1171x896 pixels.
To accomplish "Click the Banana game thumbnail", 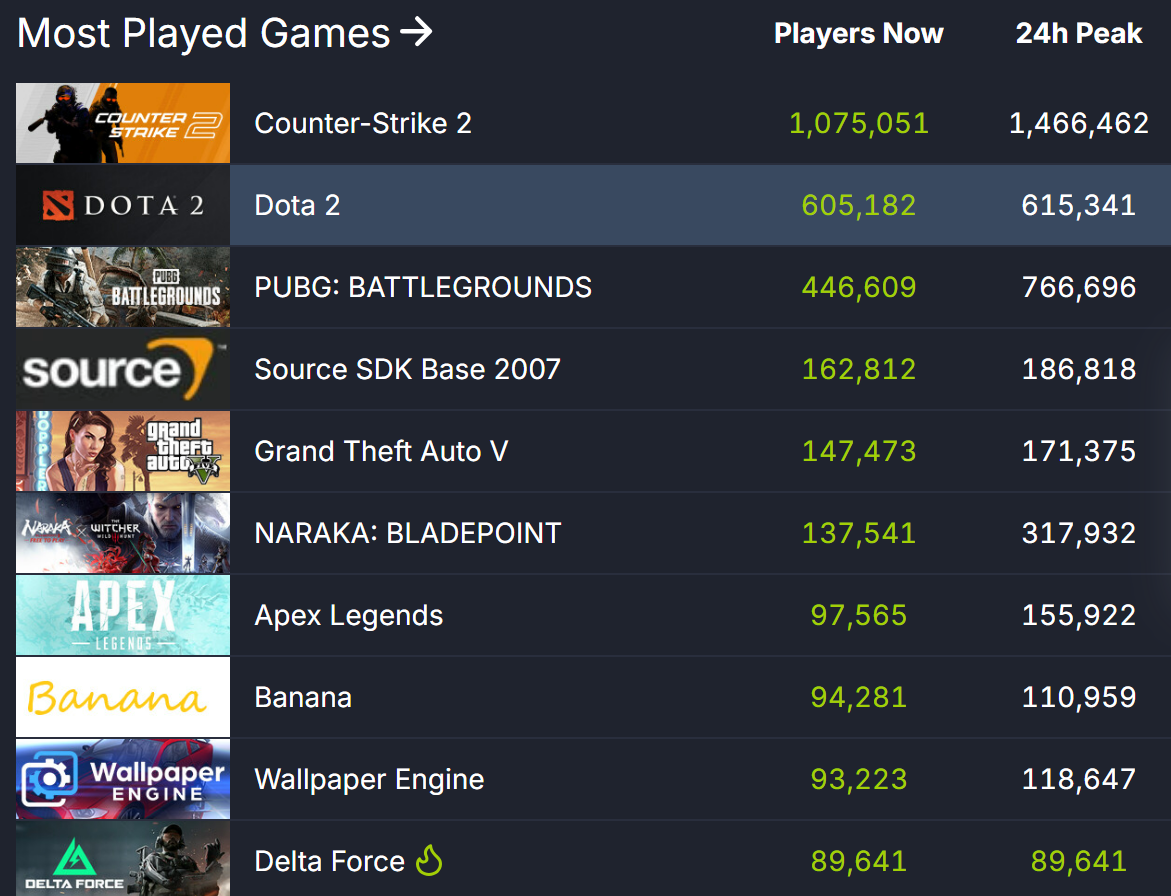I will (122, 696).
